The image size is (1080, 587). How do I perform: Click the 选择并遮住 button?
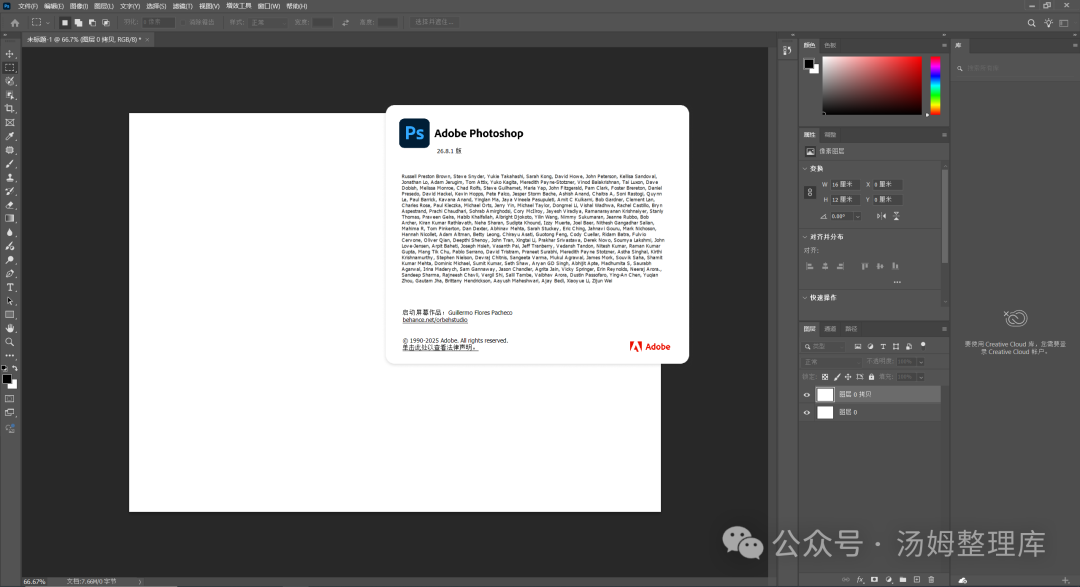click(434, 23)
